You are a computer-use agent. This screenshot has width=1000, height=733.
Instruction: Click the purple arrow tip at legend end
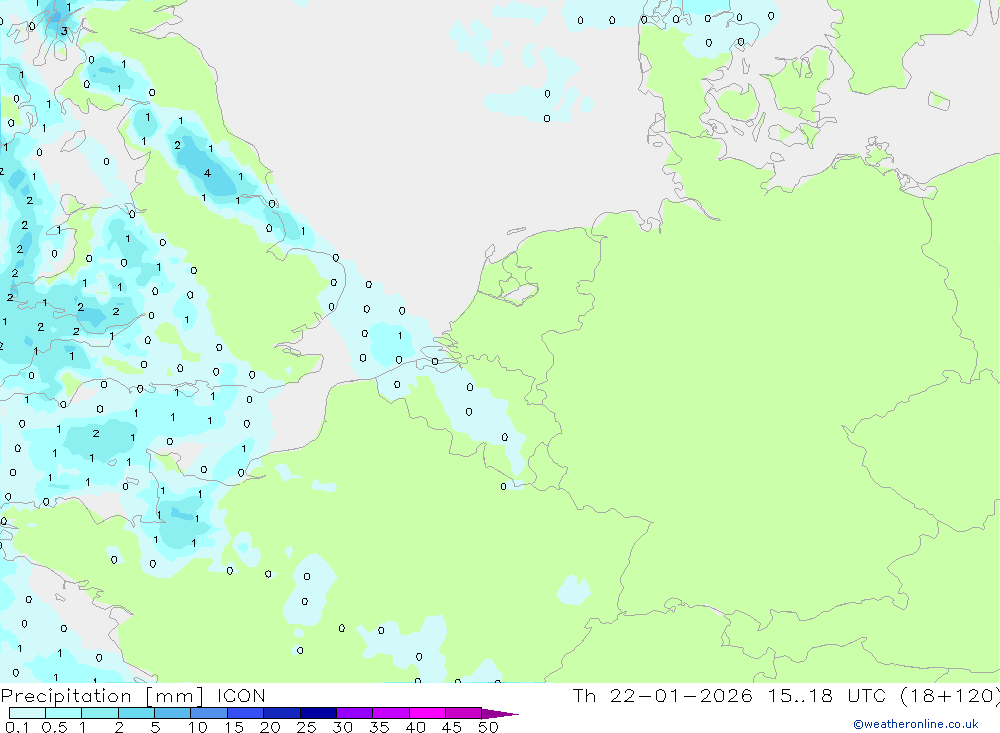(x=501, y=714)
